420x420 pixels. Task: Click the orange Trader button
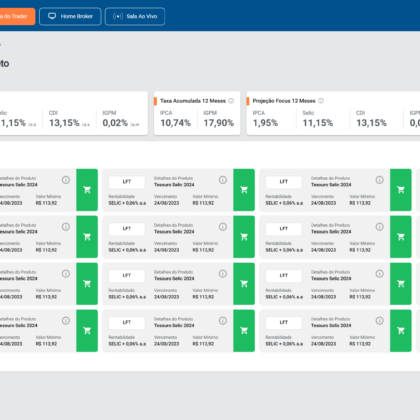point(17,16)
